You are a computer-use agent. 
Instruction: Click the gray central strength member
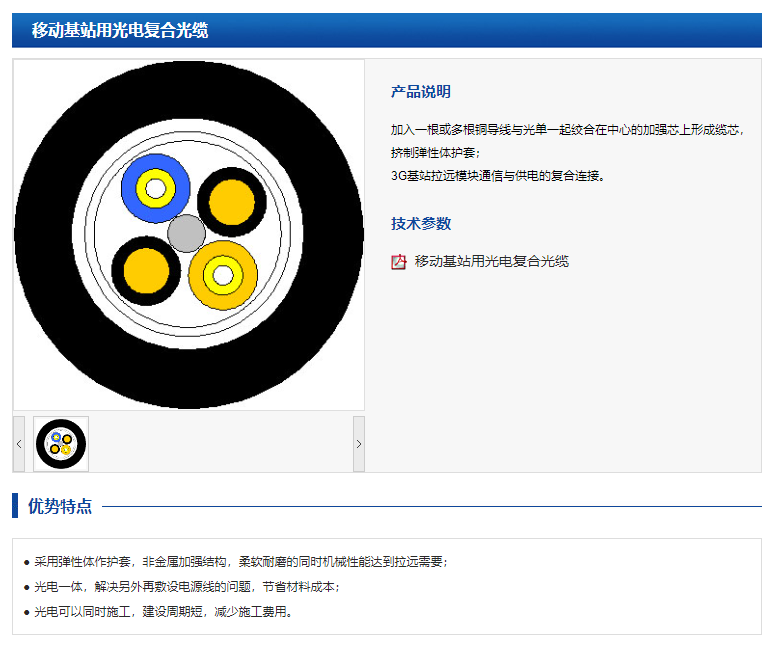point(187,233)
